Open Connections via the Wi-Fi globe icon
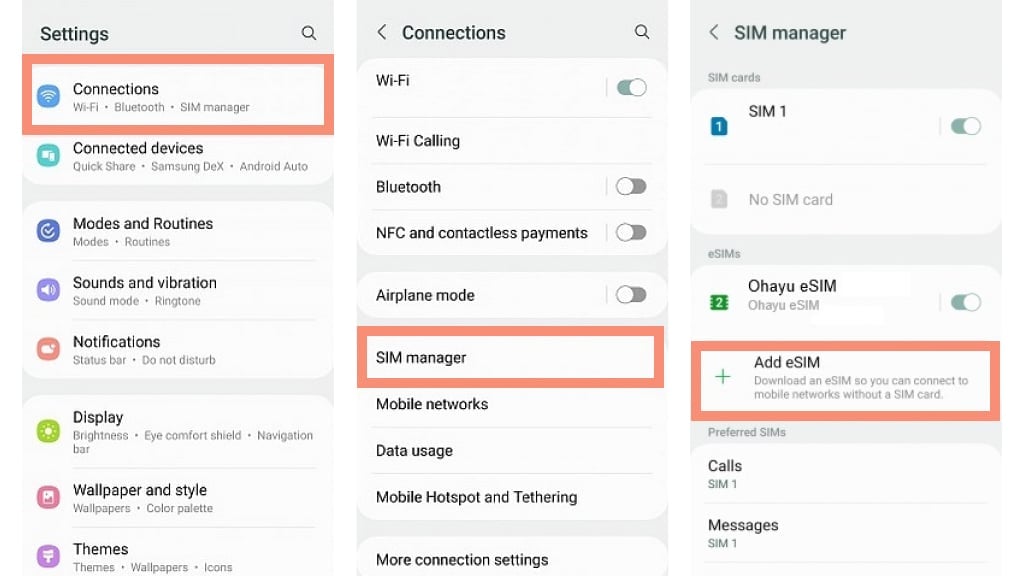1024x576 pixels. [x=48, y=96]
